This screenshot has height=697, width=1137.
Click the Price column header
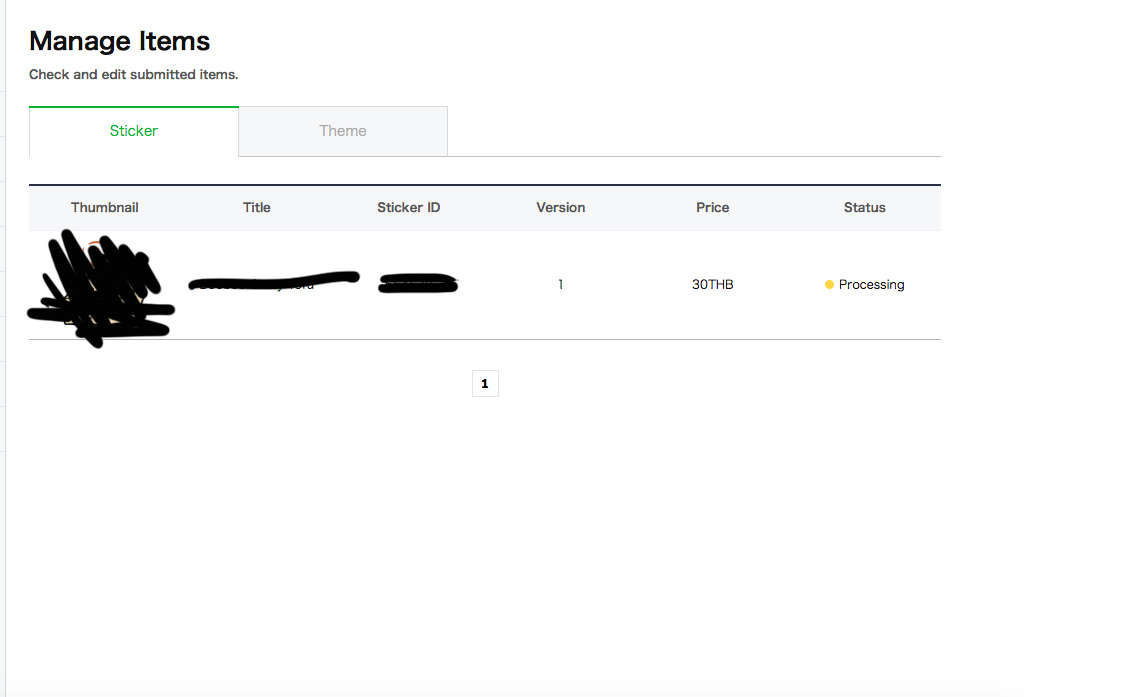(713, 207)
